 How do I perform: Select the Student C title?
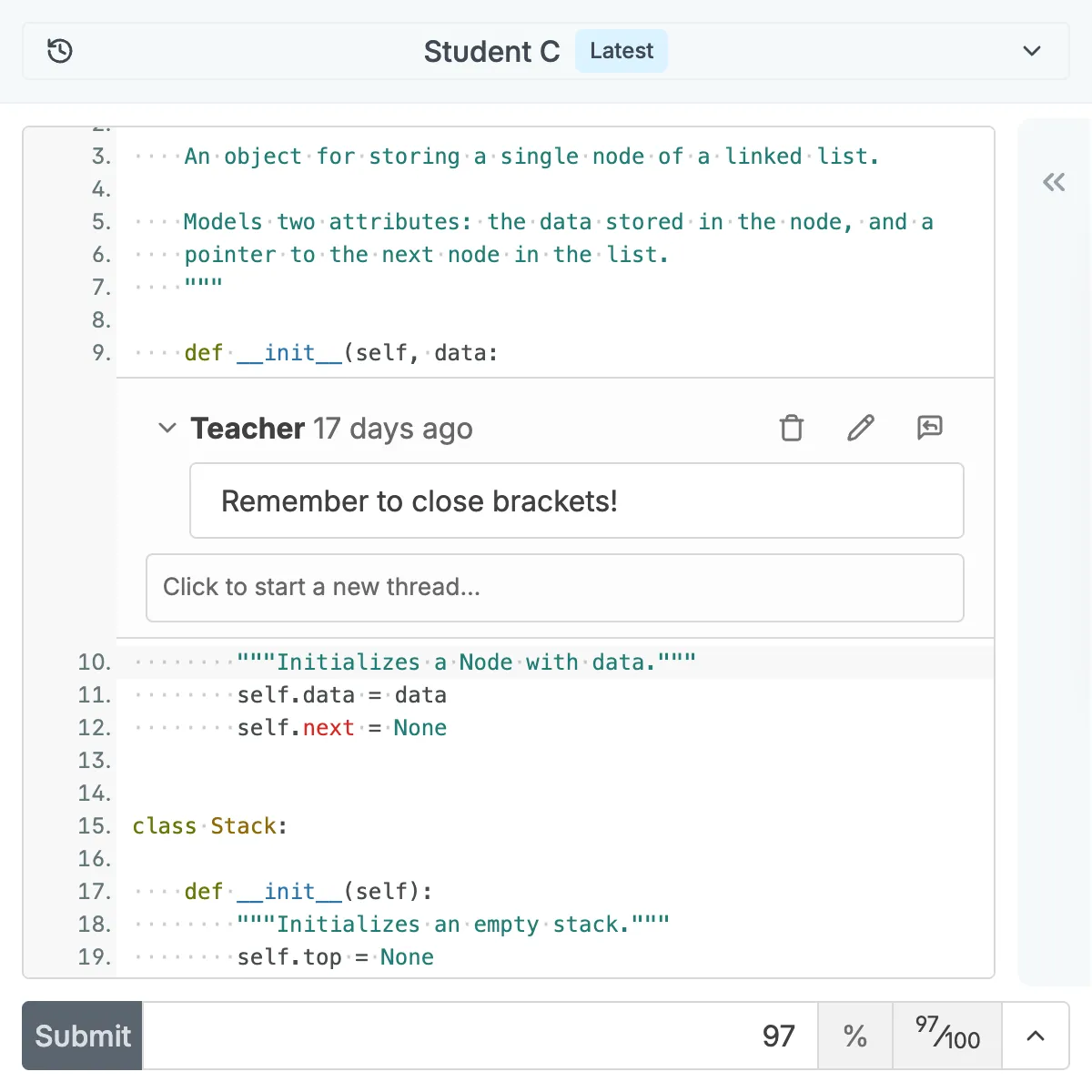[x=492, y=51]
